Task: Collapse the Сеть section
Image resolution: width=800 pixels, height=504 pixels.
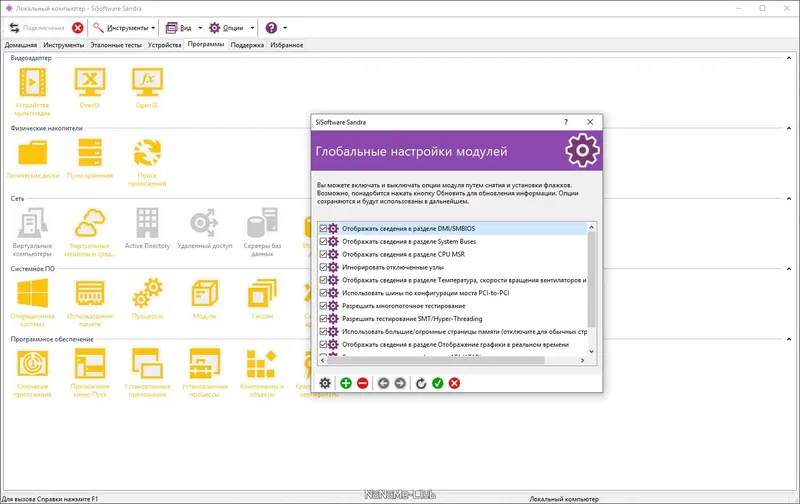Action: (789, 198)
